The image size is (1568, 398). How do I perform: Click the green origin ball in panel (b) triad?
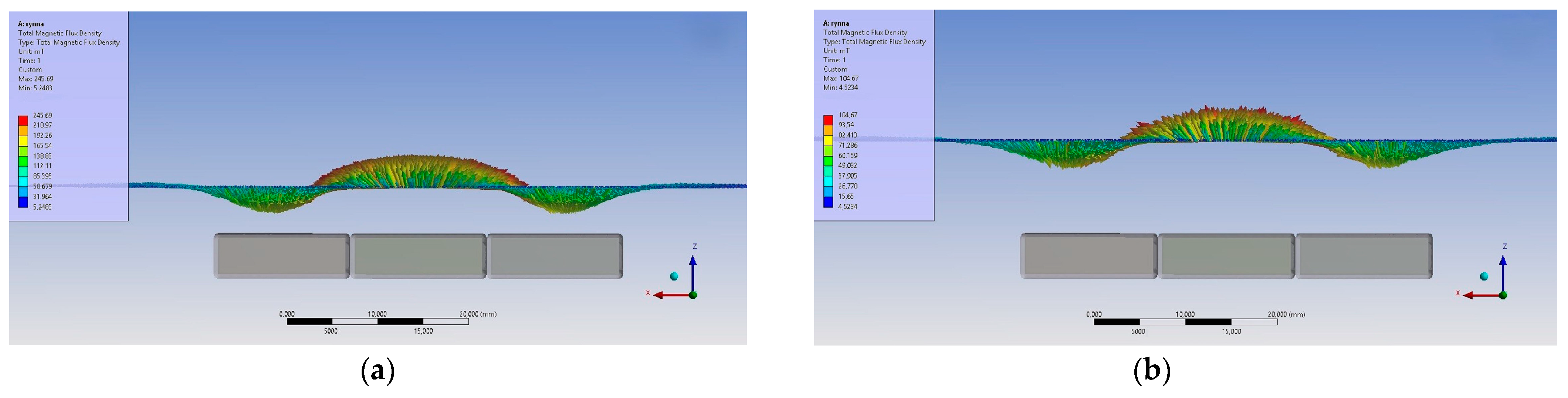1503,295
